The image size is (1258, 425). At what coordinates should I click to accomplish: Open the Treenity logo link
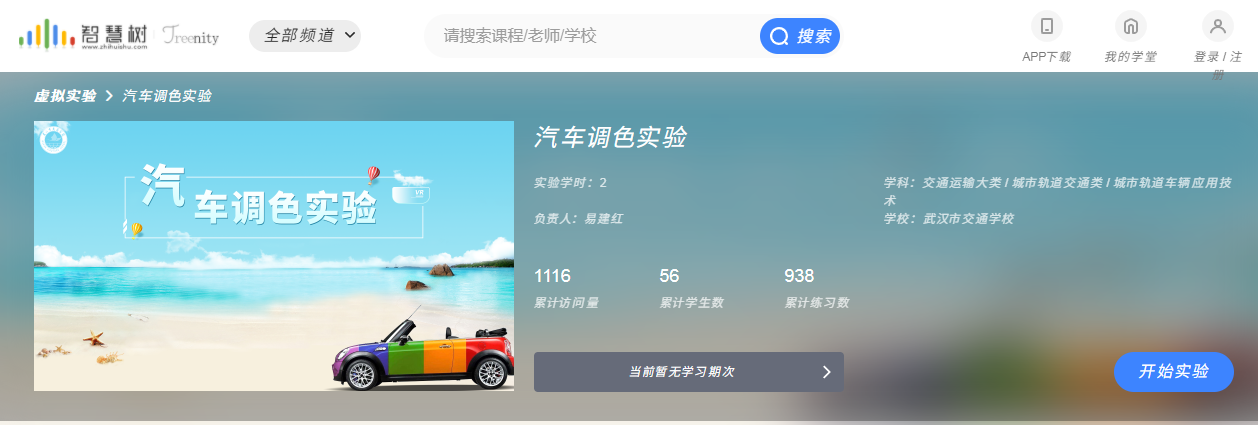pyautogui.click(x=189, y=35)
